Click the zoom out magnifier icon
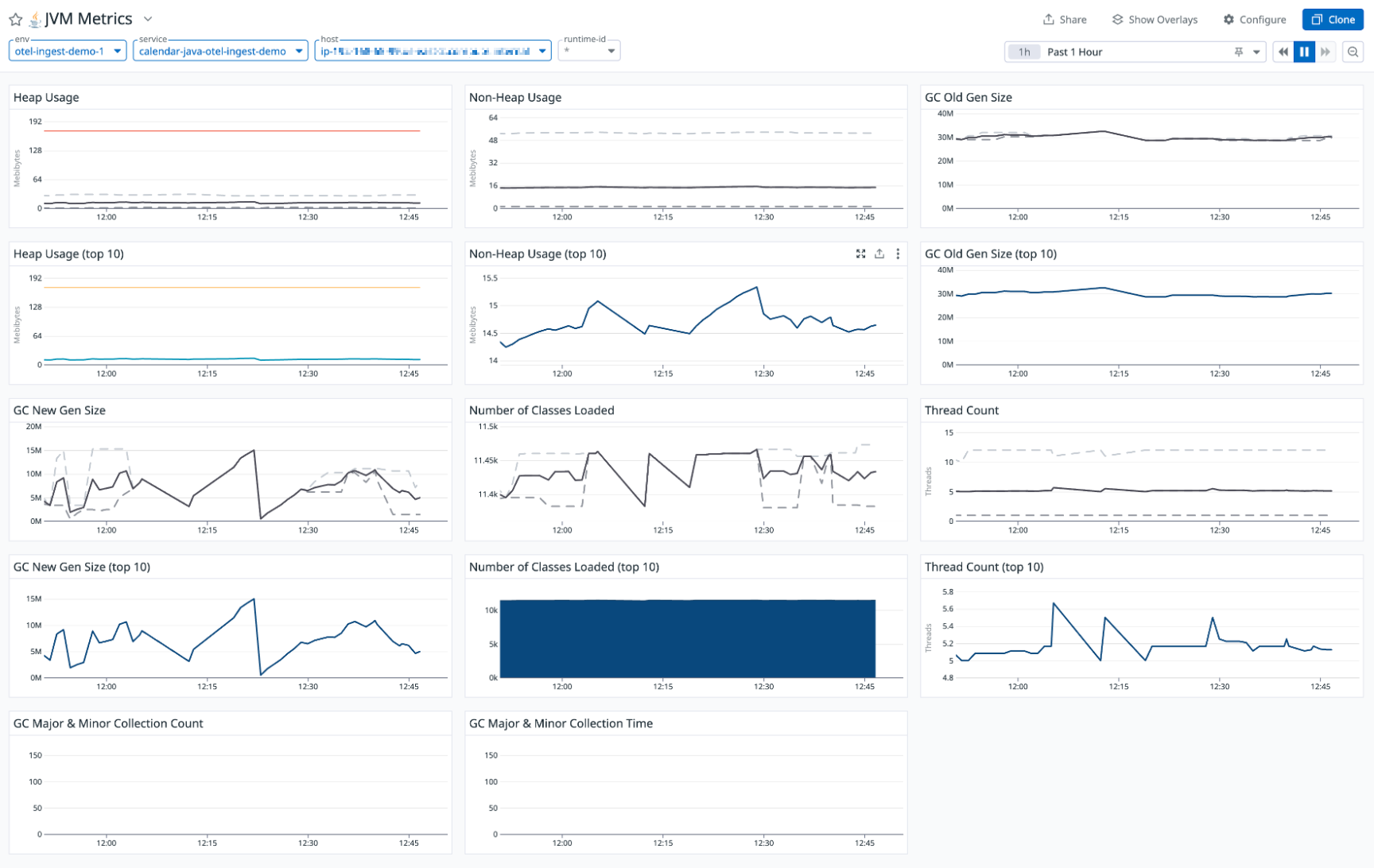 [x=1353, y=52]
